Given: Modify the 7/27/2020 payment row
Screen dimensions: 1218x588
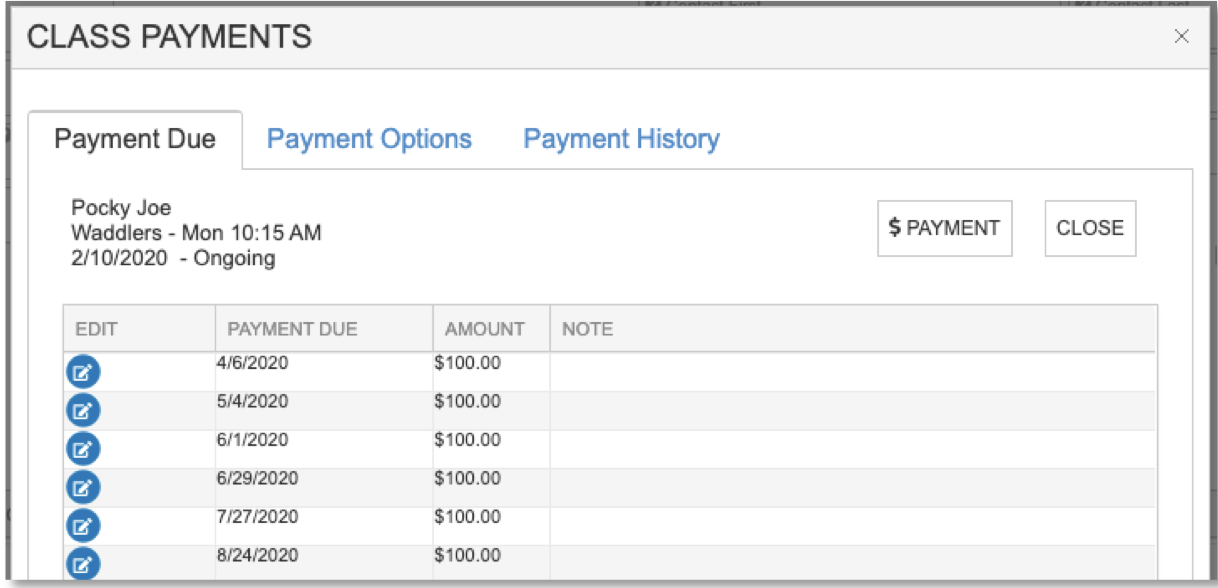Looking at the screenshot, I should pos(84,525).
